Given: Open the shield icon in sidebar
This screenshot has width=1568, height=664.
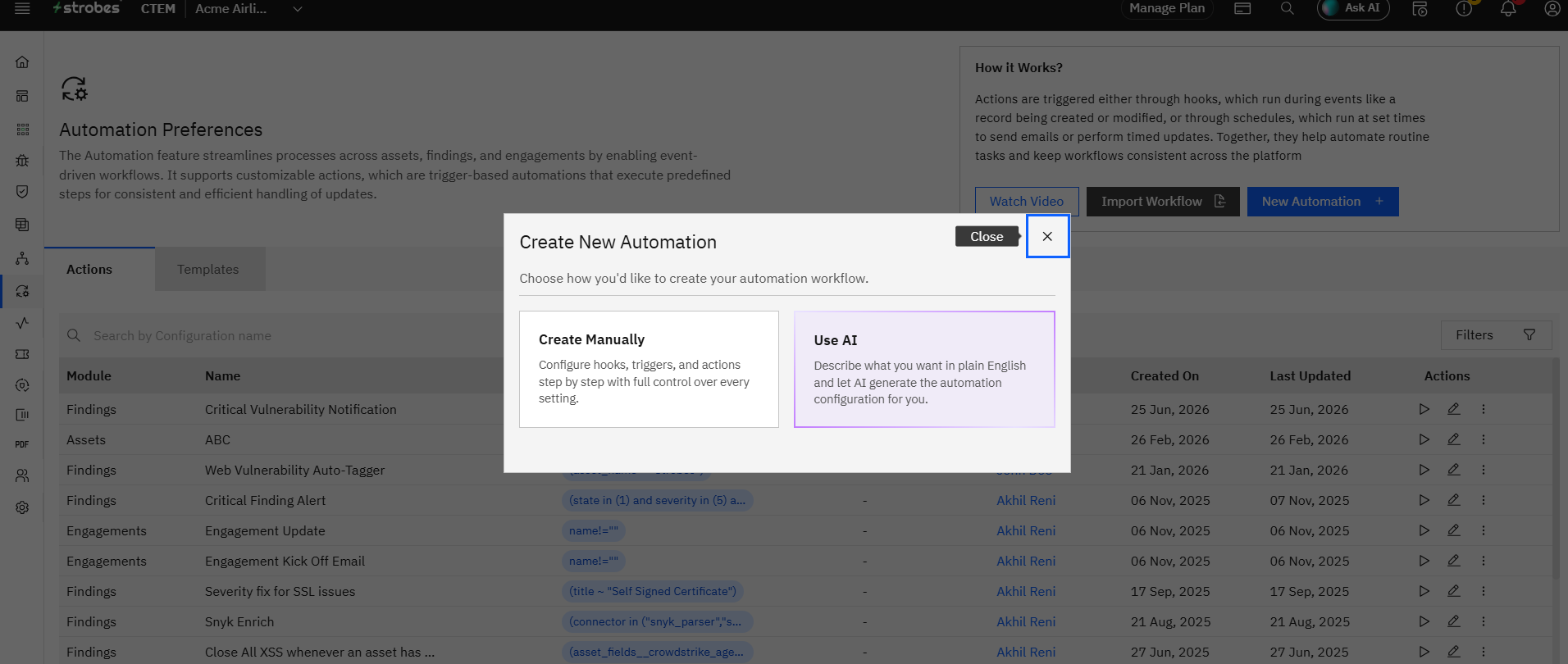Looking at the screenshot, I should click(22, 191).
